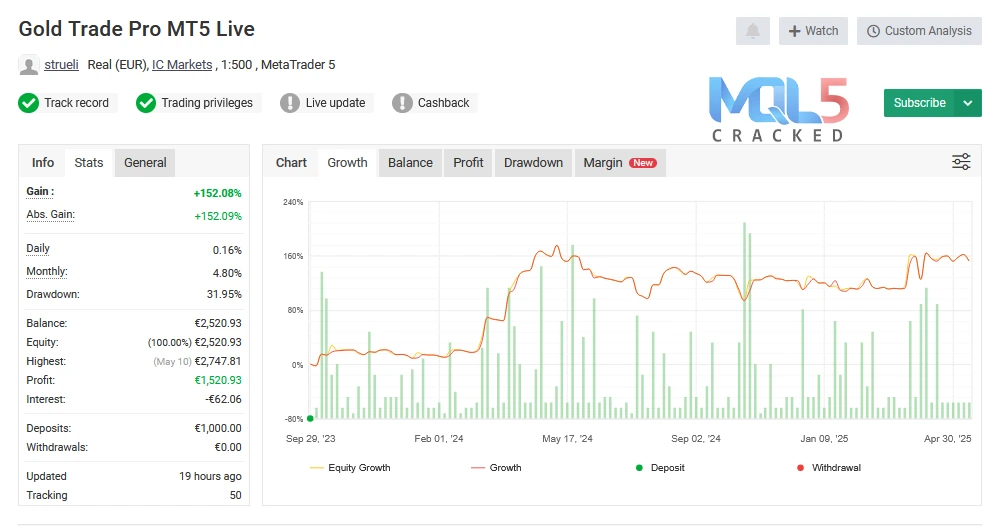Click the Highest €2,747.81 value
This screenshot has width=998, height=526.
click(218, 361)
